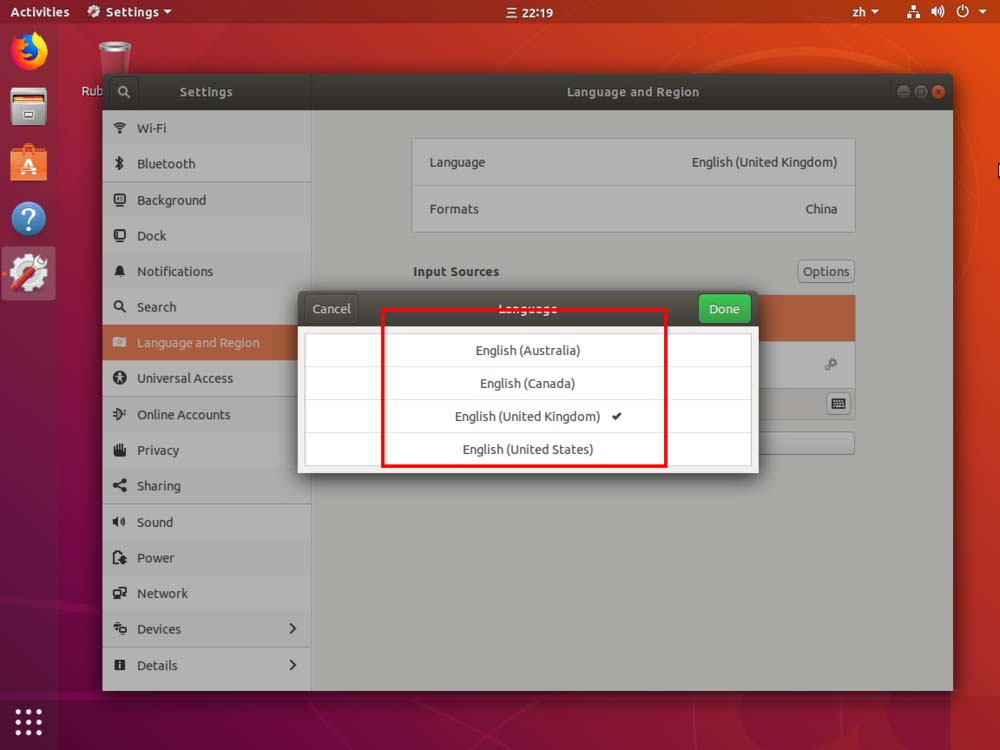Open the Show Applications grid

coord(27,722)
